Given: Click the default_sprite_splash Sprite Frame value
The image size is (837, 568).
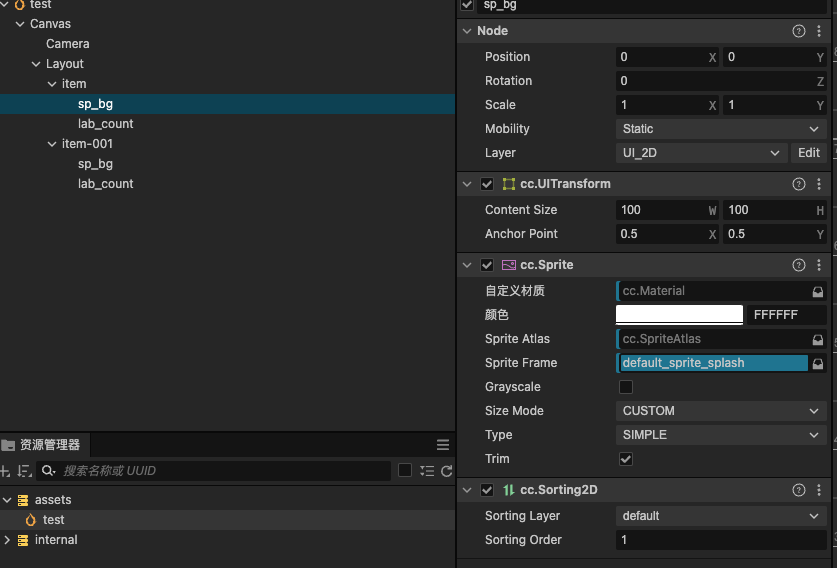Looking at the screenshot, I should [713, 364].
